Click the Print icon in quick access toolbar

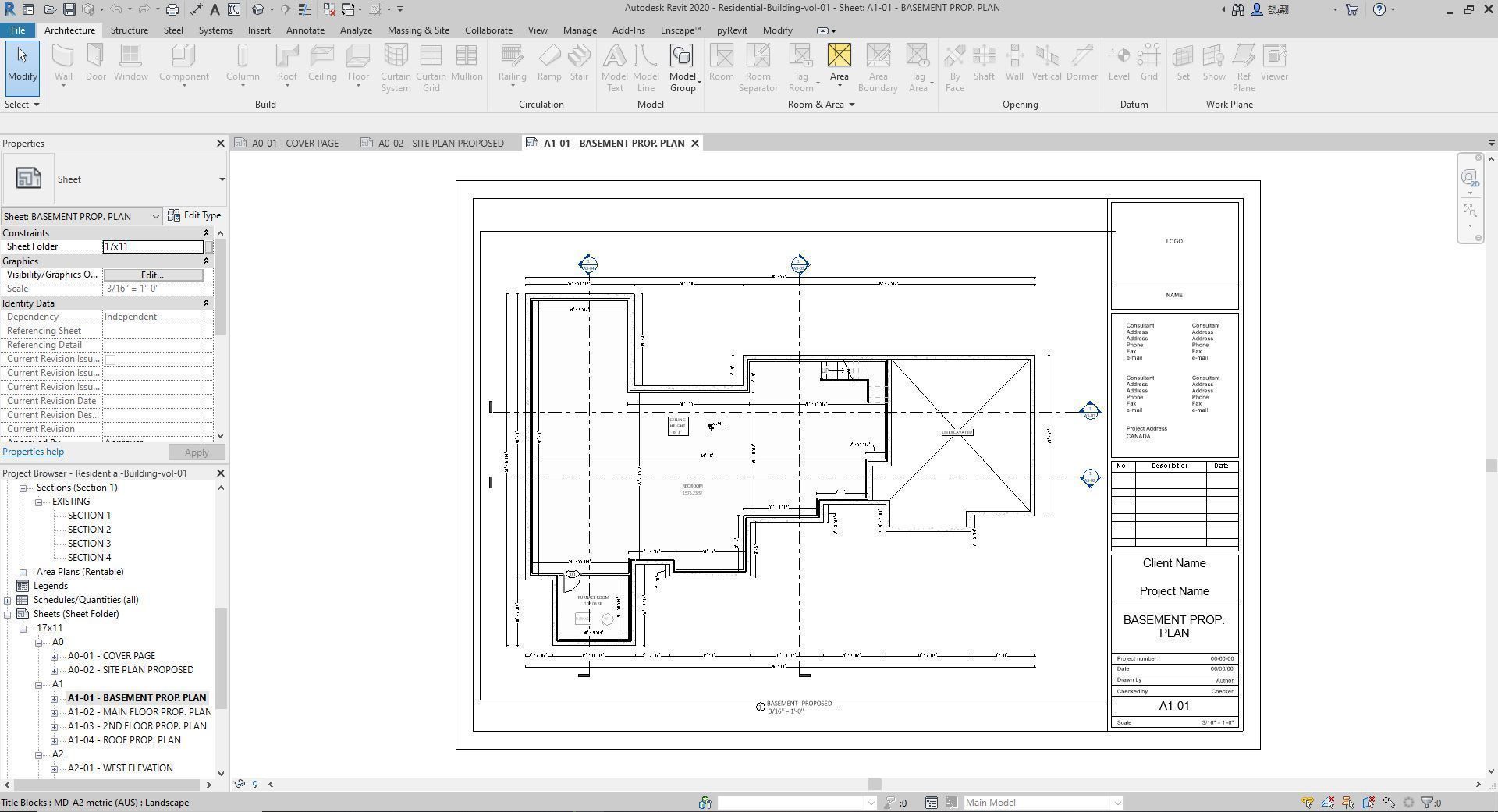pyautogui.click(x=172, y=9)
